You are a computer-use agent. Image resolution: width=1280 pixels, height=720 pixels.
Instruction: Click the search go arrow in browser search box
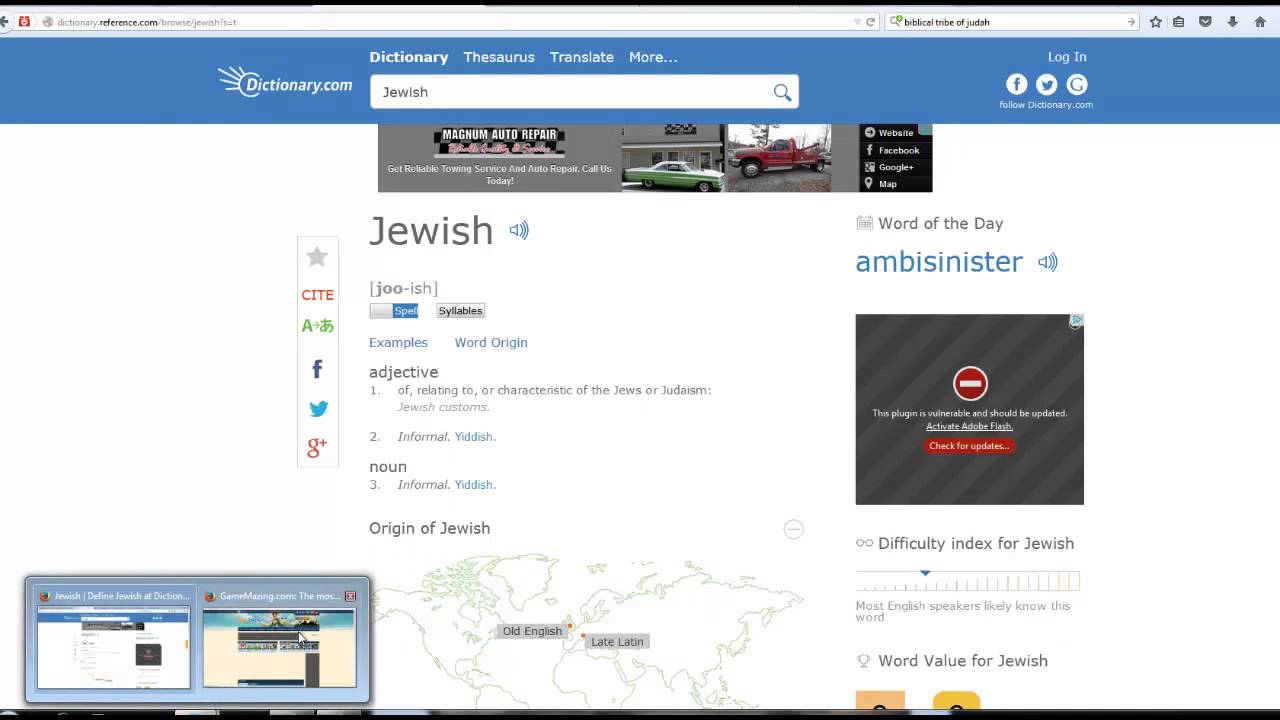coord(1131,22)
